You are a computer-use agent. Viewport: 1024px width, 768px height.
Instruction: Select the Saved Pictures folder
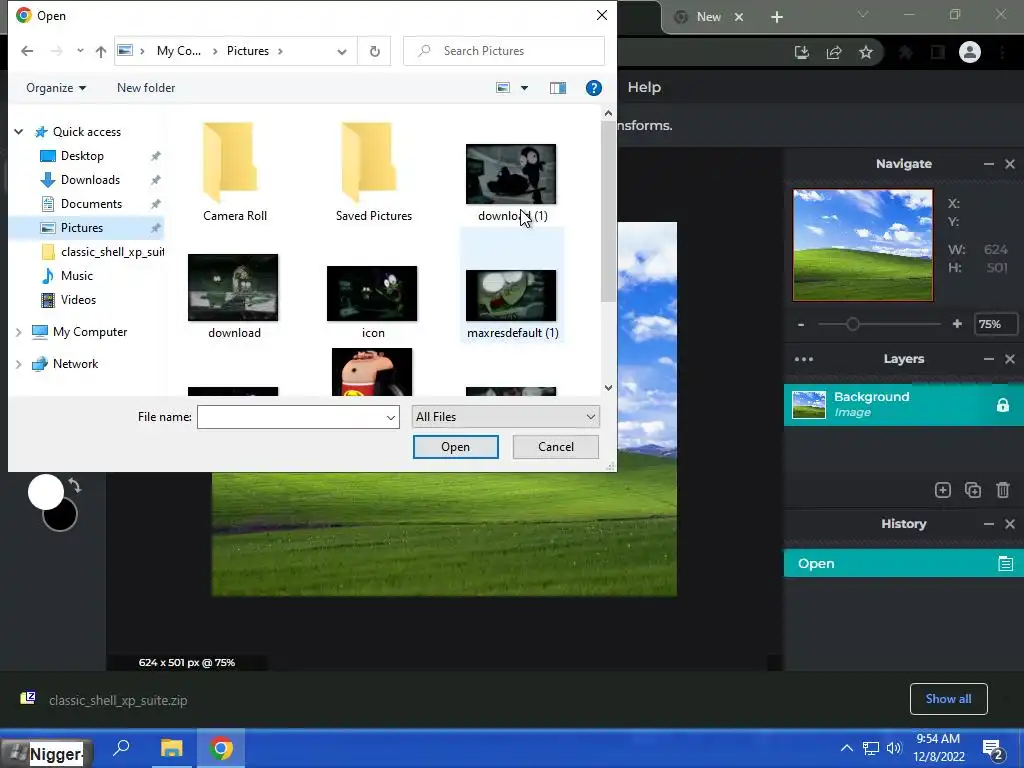coord(374,171)
